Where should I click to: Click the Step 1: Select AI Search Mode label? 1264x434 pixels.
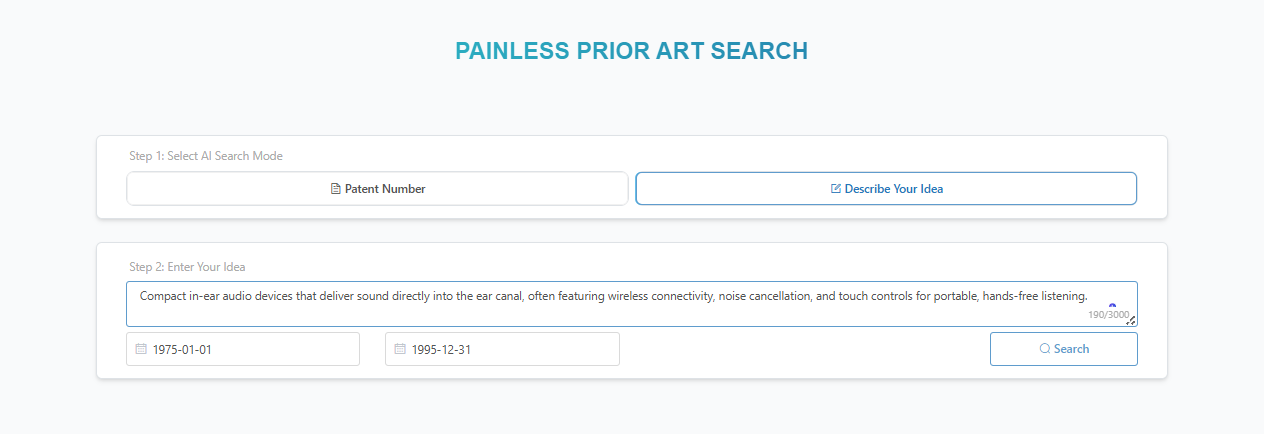pos(206,156)
